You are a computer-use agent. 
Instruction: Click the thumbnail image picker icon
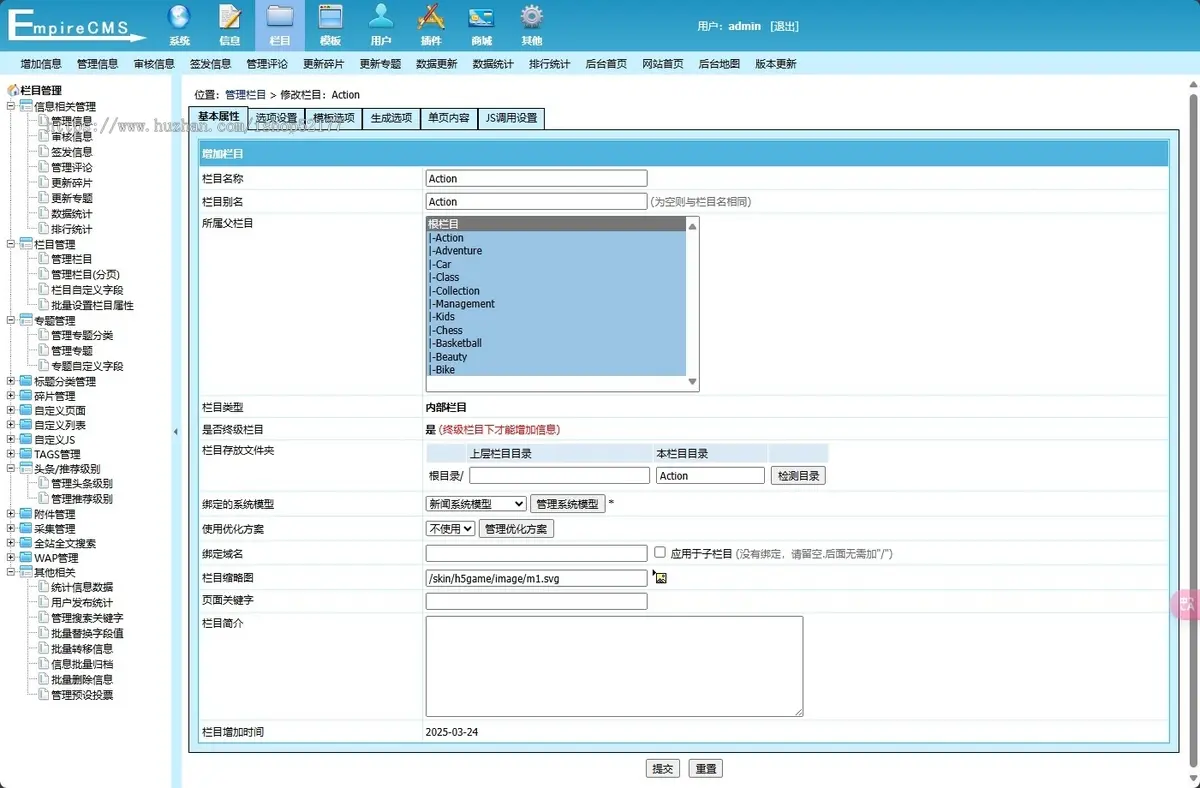(660, 577)
